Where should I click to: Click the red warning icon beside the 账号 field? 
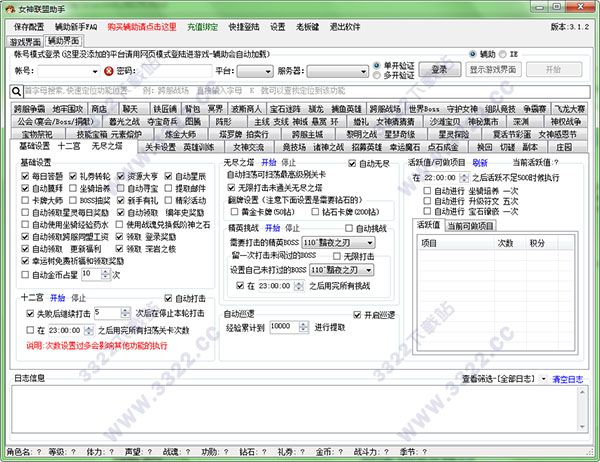tap(108, 71)
